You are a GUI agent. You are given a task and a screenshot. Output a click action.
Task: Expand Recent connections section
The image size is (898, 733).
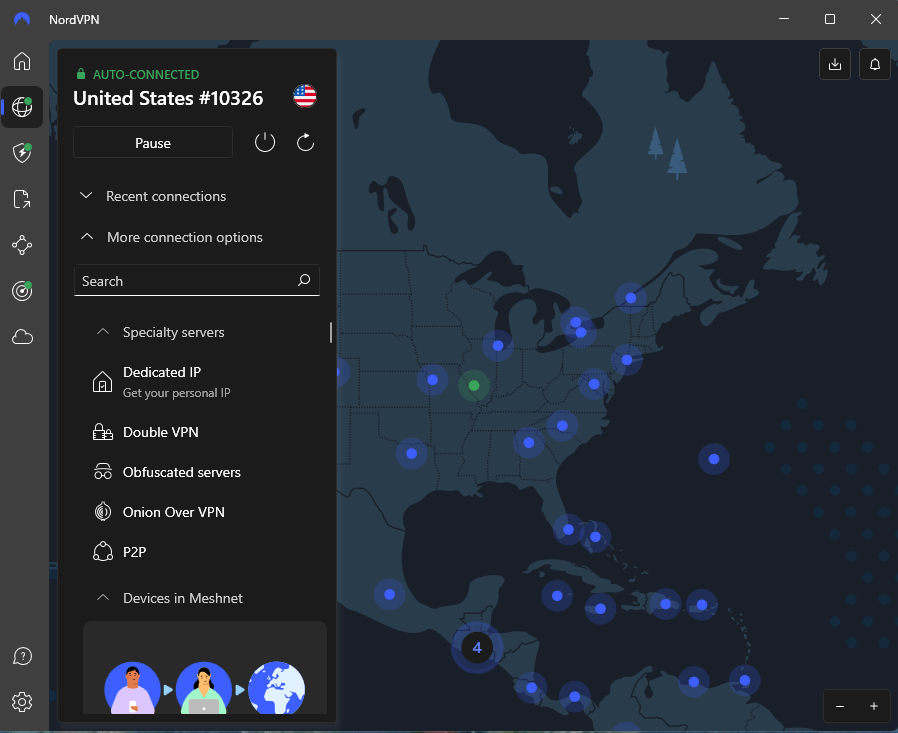166,196
